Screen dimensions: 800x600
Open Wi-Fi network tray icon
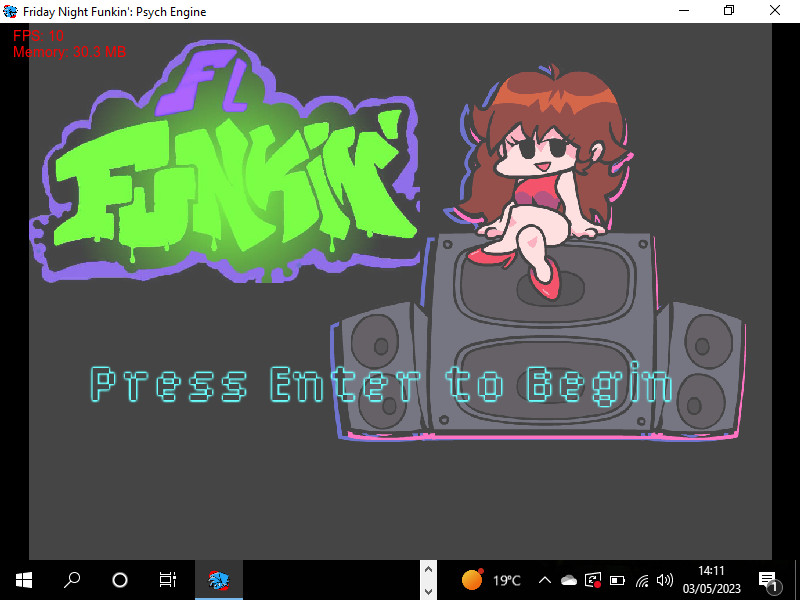642,580
